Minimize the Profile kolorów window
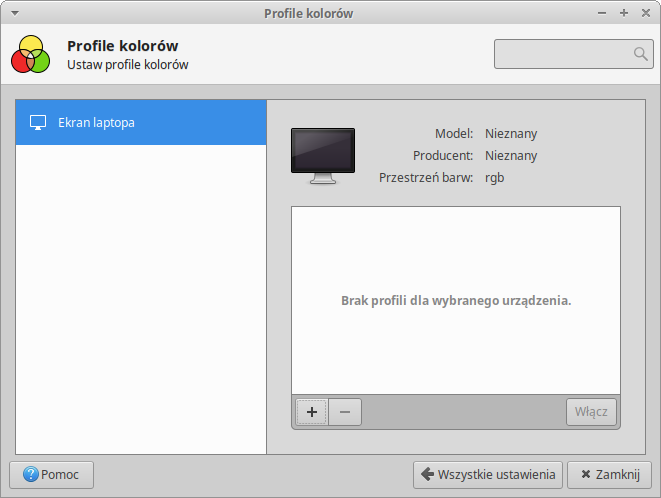The image size is (661, 498). coord(602,13)
